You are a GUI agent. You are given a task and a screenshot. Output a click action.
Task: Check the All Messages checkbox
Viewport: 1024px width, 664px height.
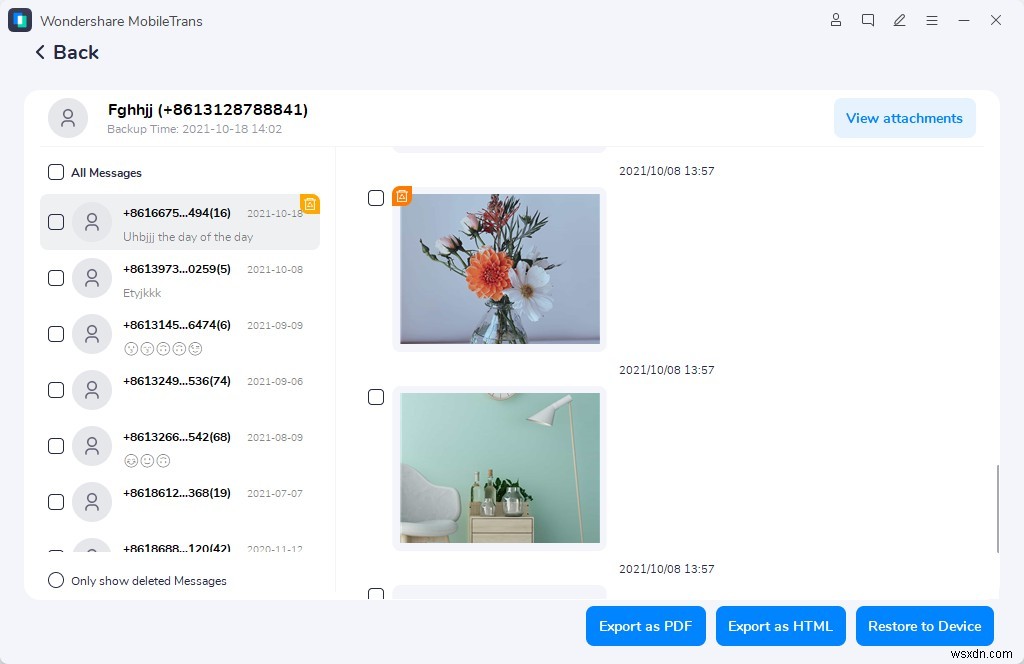pyautogui.click(x=56, y=172)
